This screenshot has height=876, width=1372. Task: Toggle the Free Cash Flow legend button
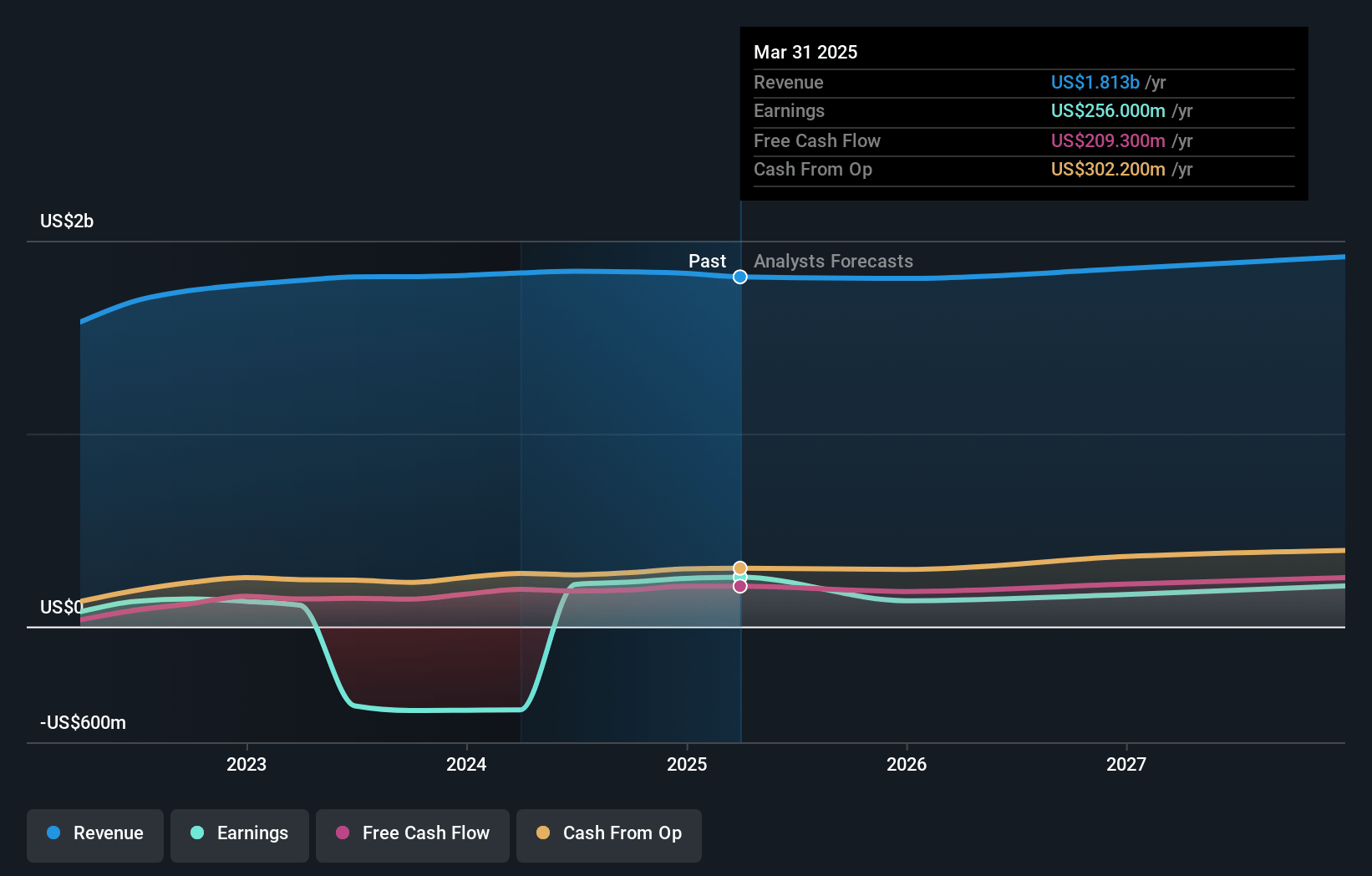[x=413, y=834]
